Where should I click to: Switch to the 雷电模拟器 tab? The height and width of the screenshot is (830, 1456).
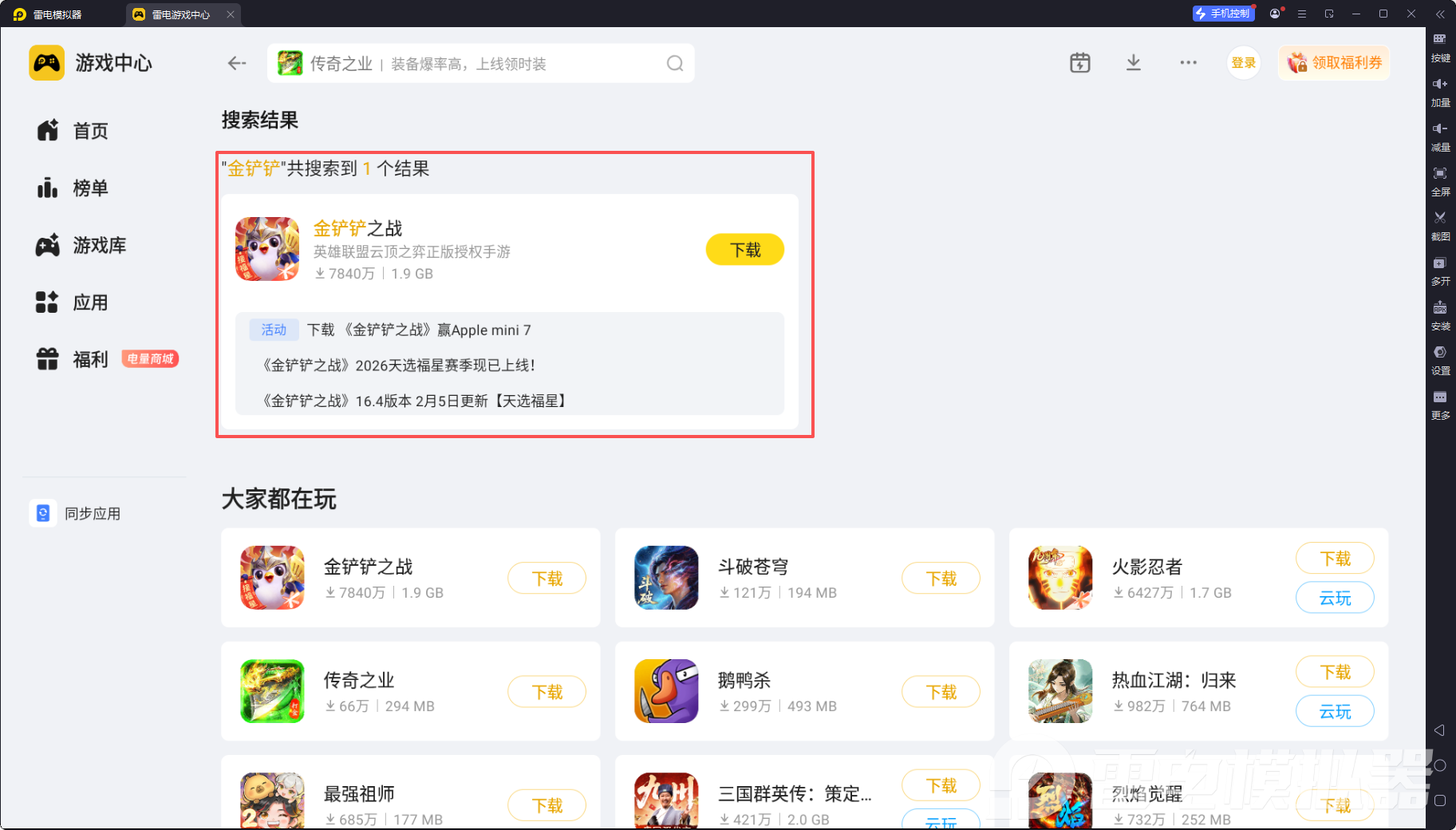[x=49, y=14]
